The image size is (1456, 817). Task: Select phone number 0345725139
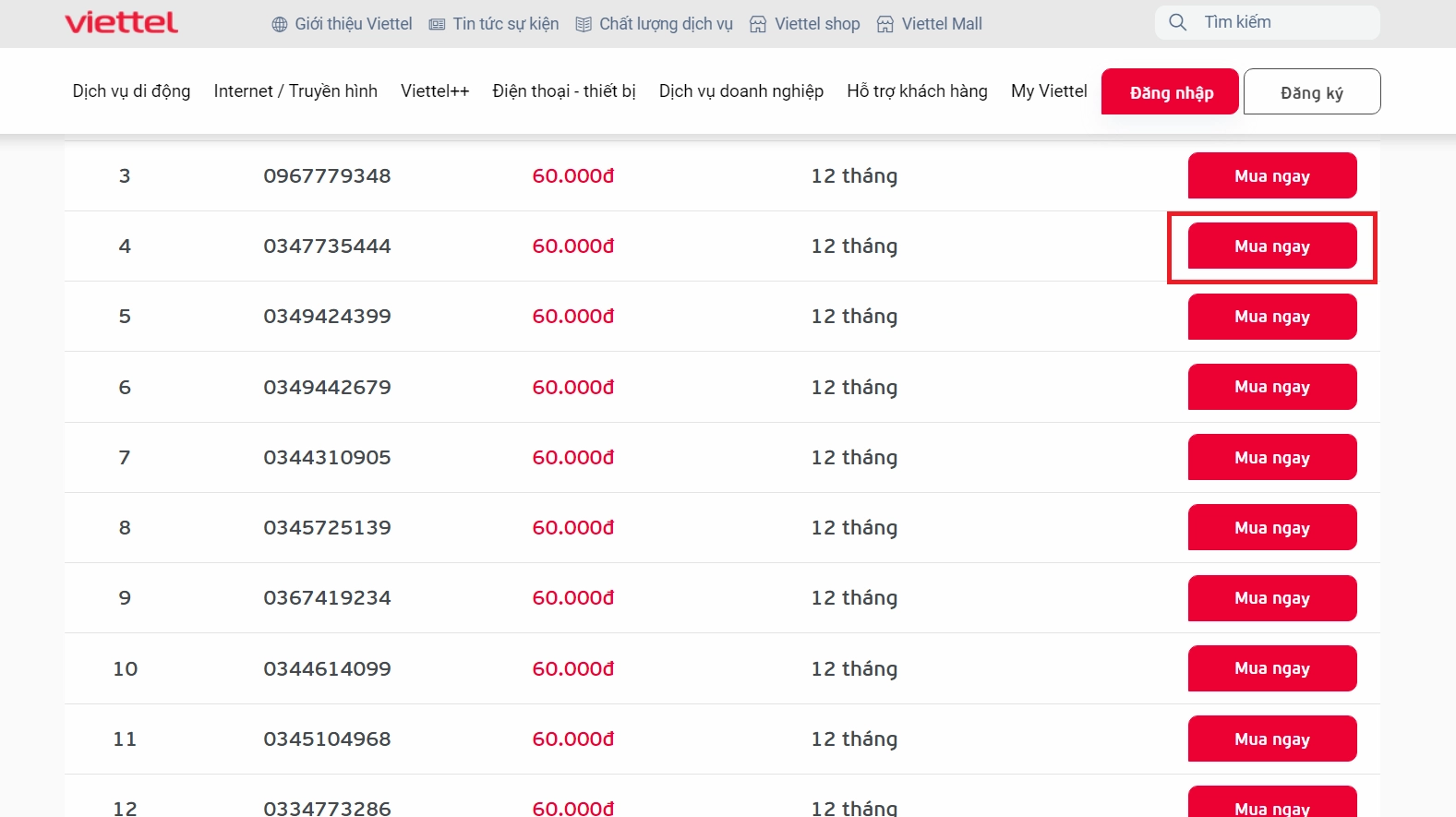[327, 527]
